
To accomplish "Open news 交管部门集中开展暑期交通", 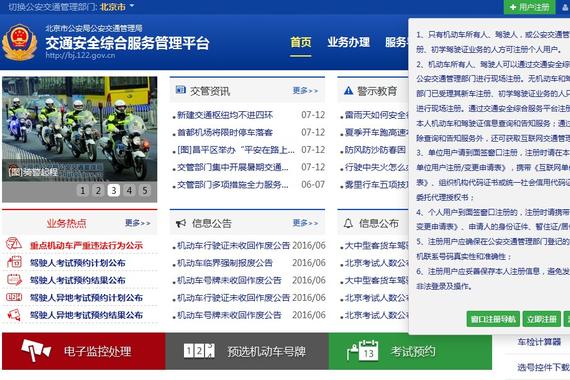I will pyautogui.click(x=233, y=168).
